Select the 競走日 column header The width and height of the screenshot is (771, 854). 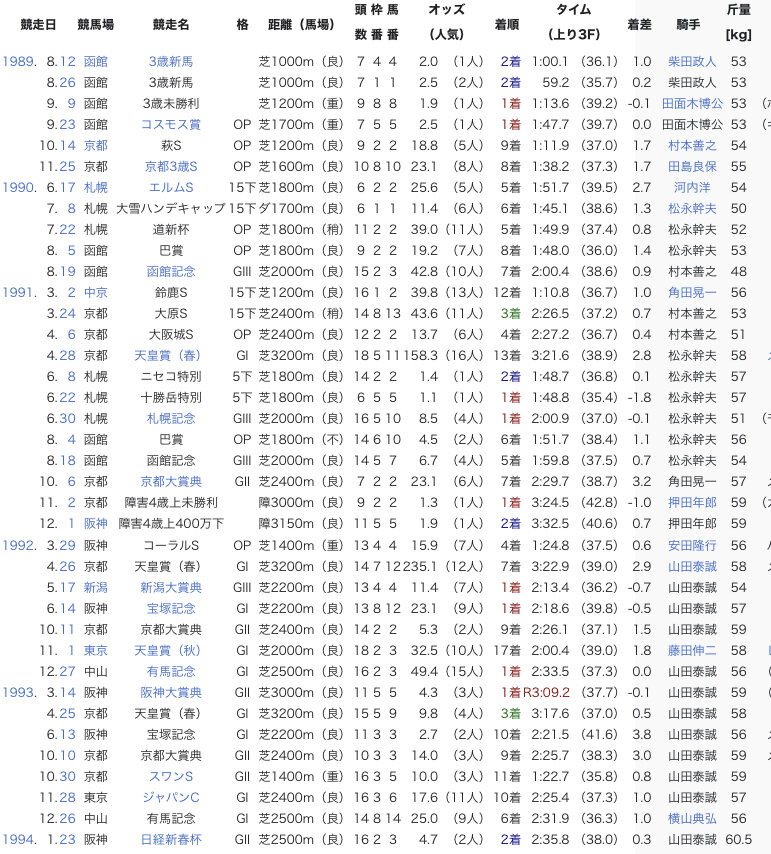click(x=38, y=25)
